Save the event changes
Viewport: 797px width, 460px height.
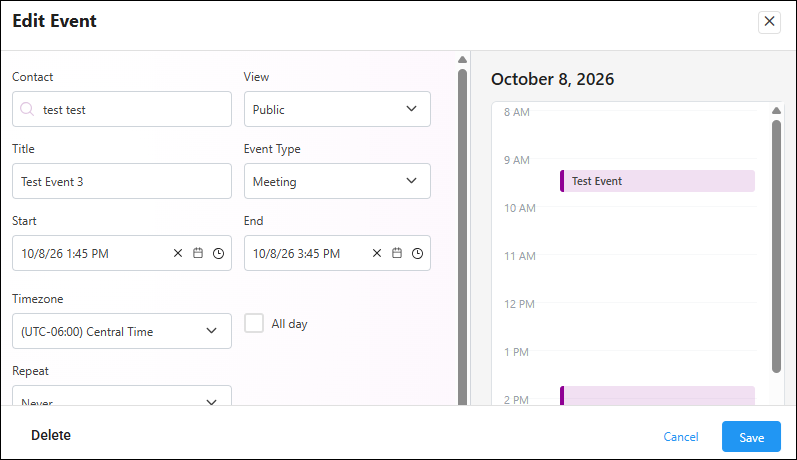(751, 437)
